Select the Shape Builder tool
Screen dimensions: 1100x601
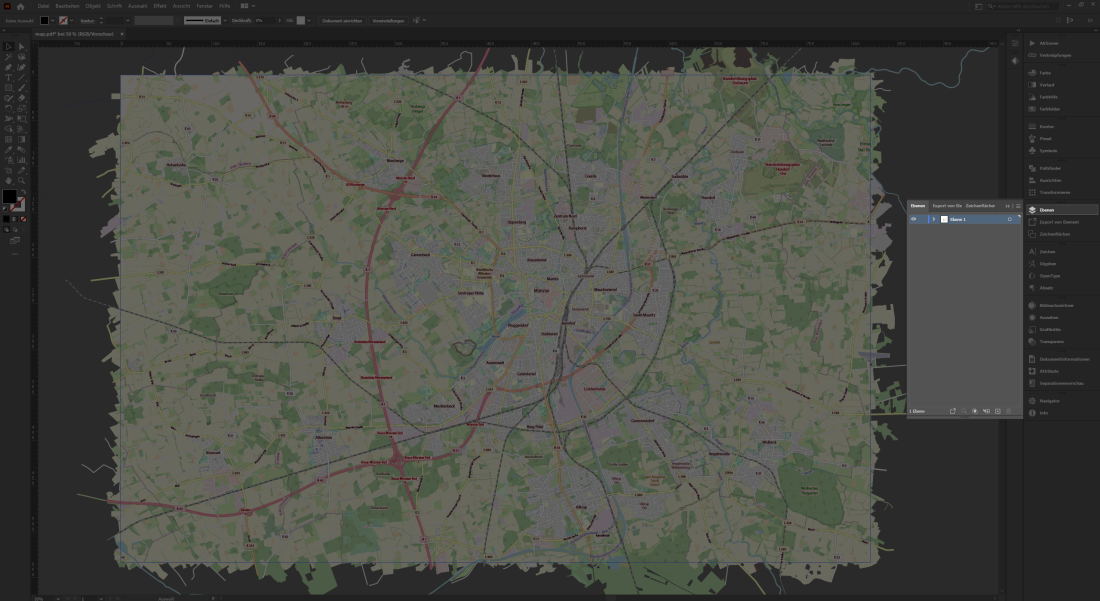click(x=8, y=128)
